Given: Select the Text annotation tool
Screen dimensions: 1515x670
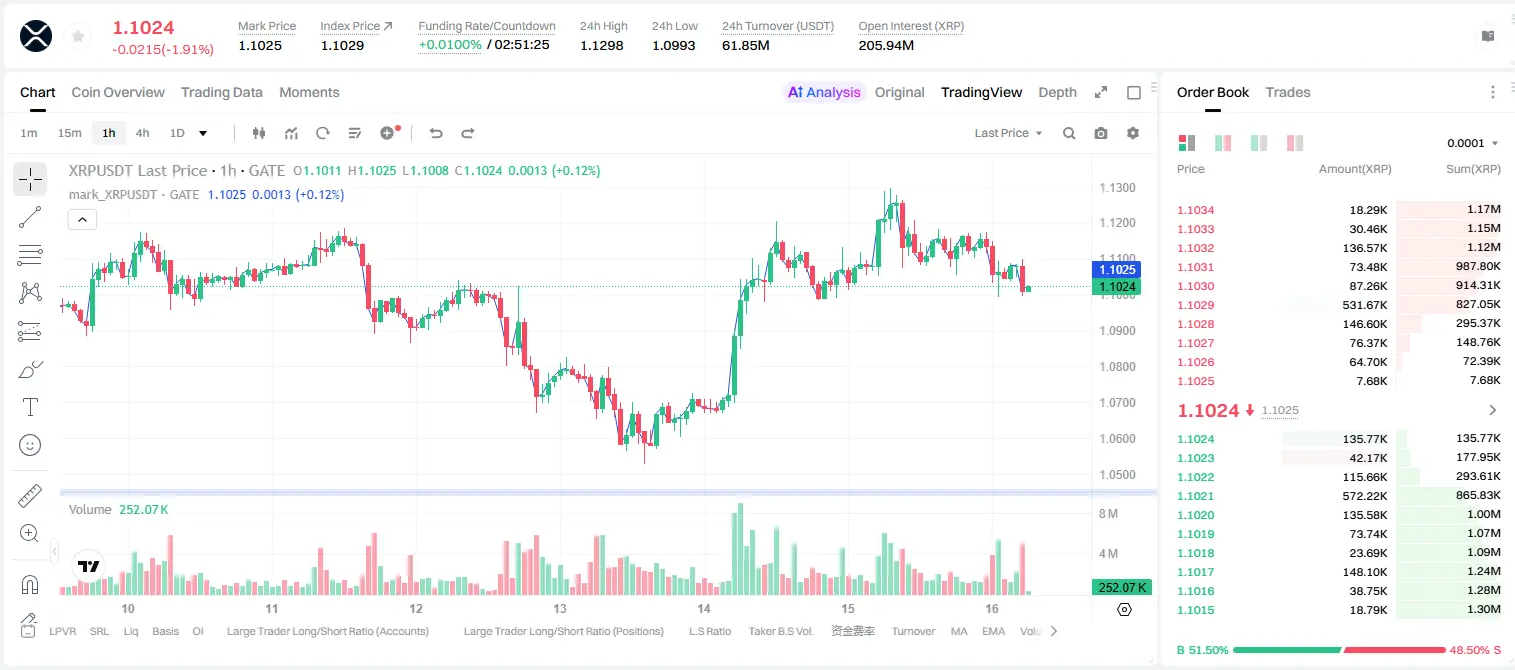Looking at the screenshot, I should coord(30,407).
